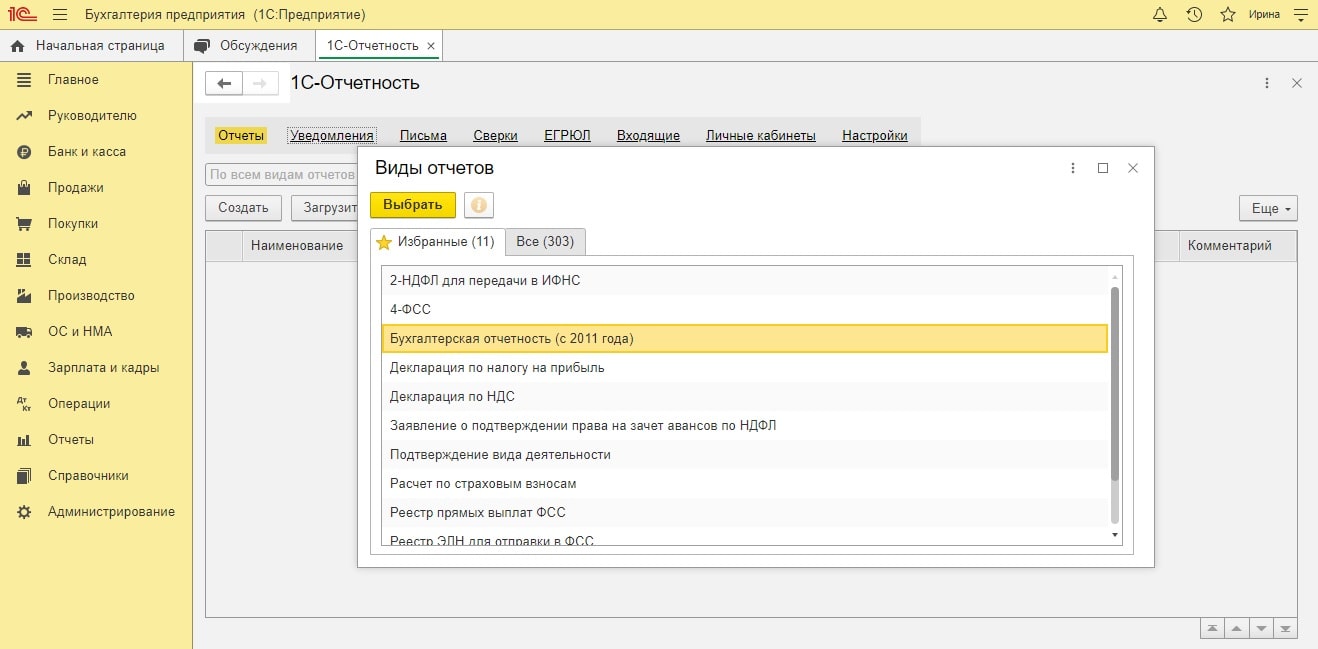Open the Уведомления section

pos(331,135)
